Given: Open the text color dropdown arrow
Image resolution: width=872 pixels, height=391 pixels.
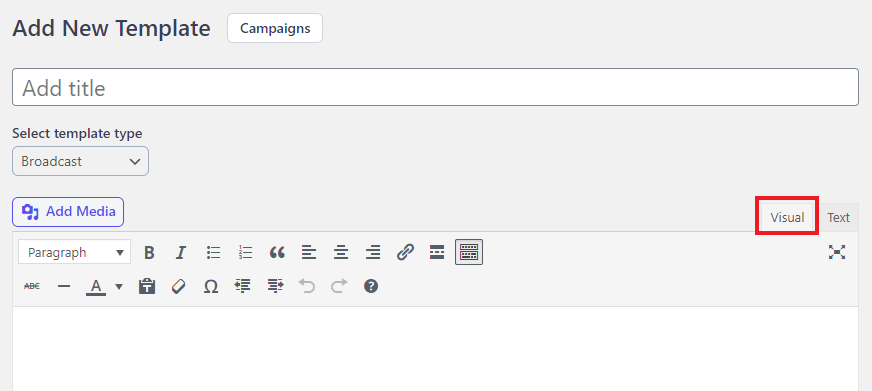Looking at the screenshot, I should click(x=119, y=286).
